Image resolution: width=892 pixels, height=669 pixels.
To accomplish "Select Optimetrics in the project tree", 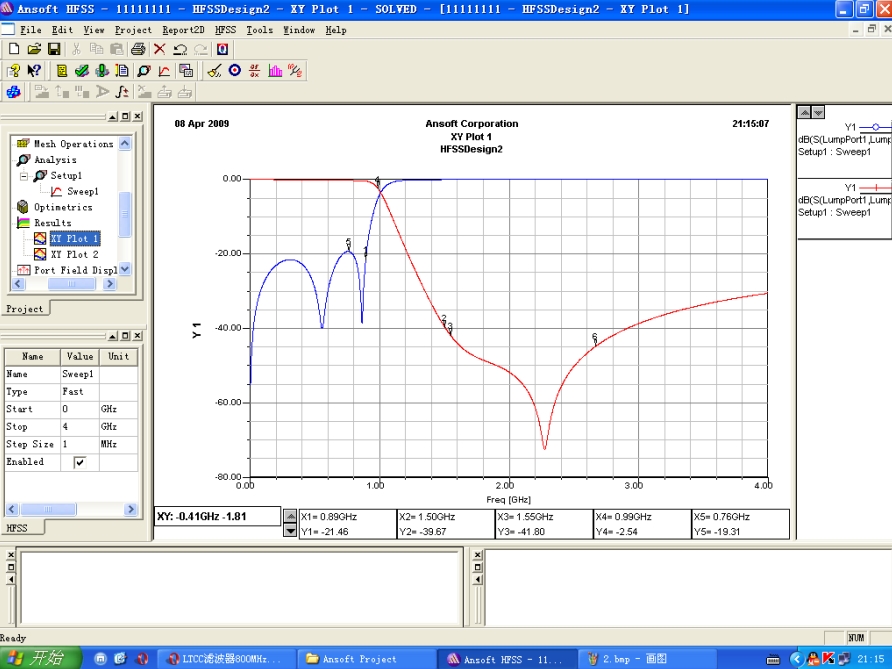I will 63,207.
